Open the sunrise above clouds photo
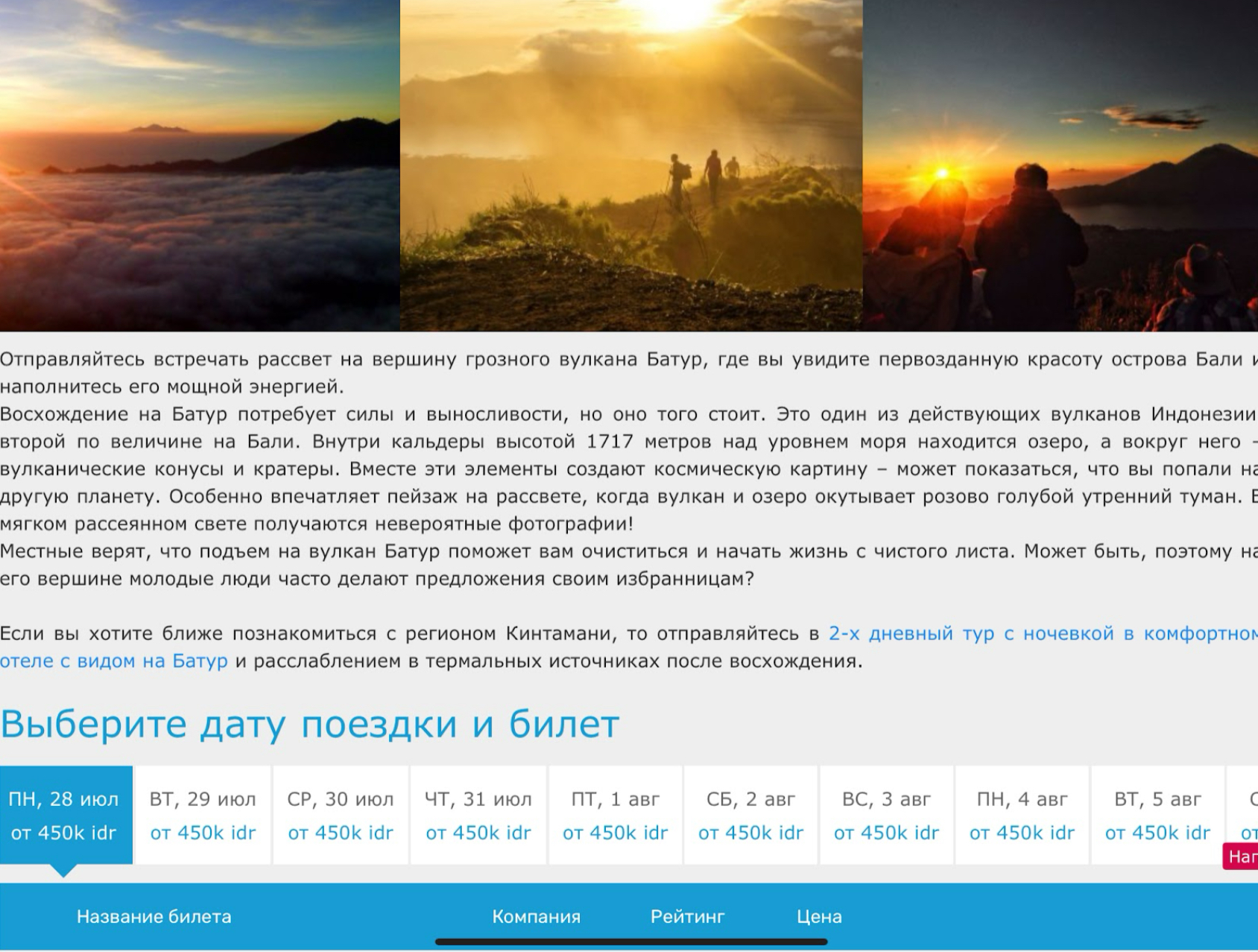The image size is (1258, 952). pyautogui.click(x=200, y=165)
